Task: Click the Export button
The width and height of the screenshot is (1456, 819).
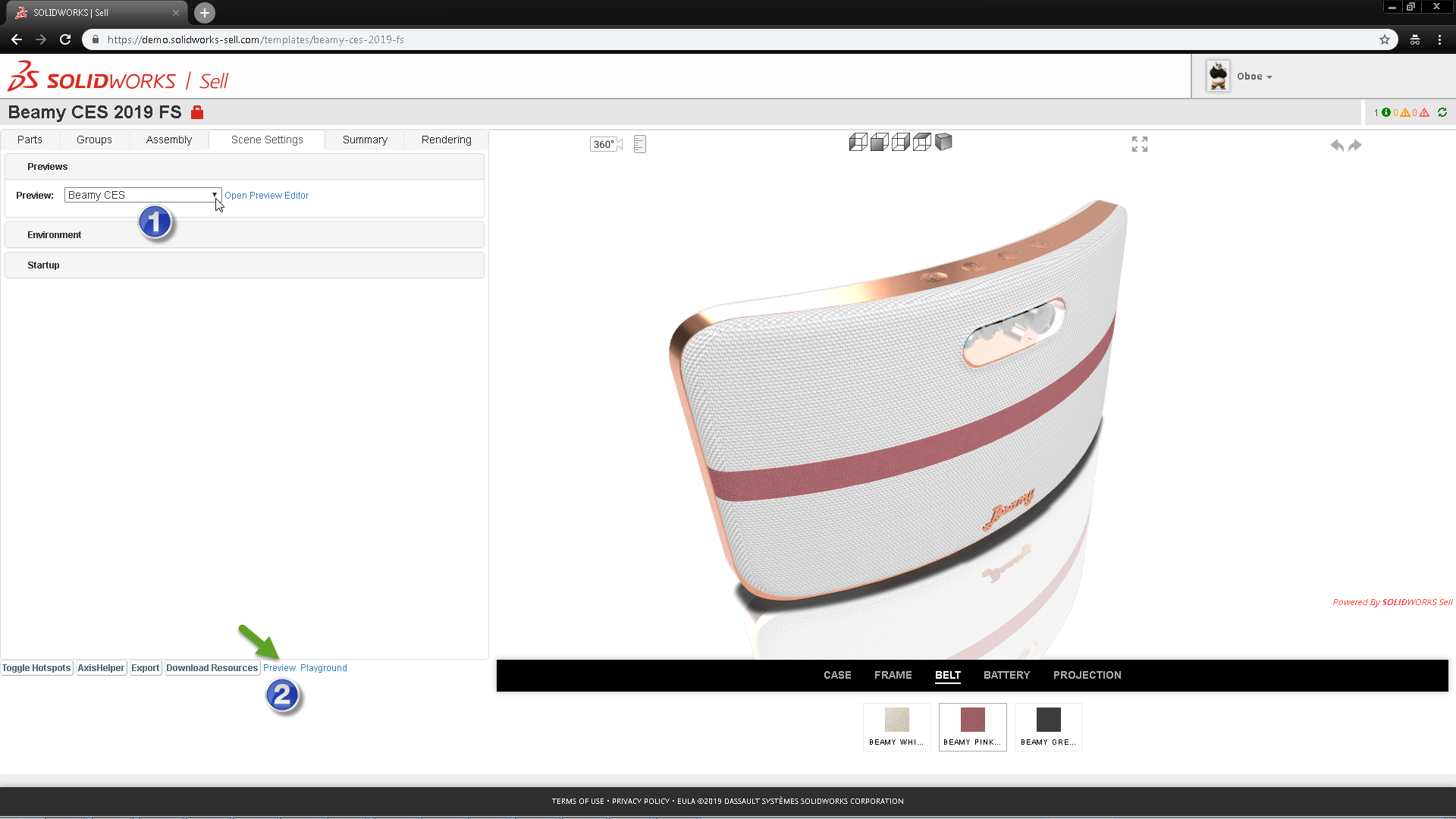Action: click(x=145, y=668)
